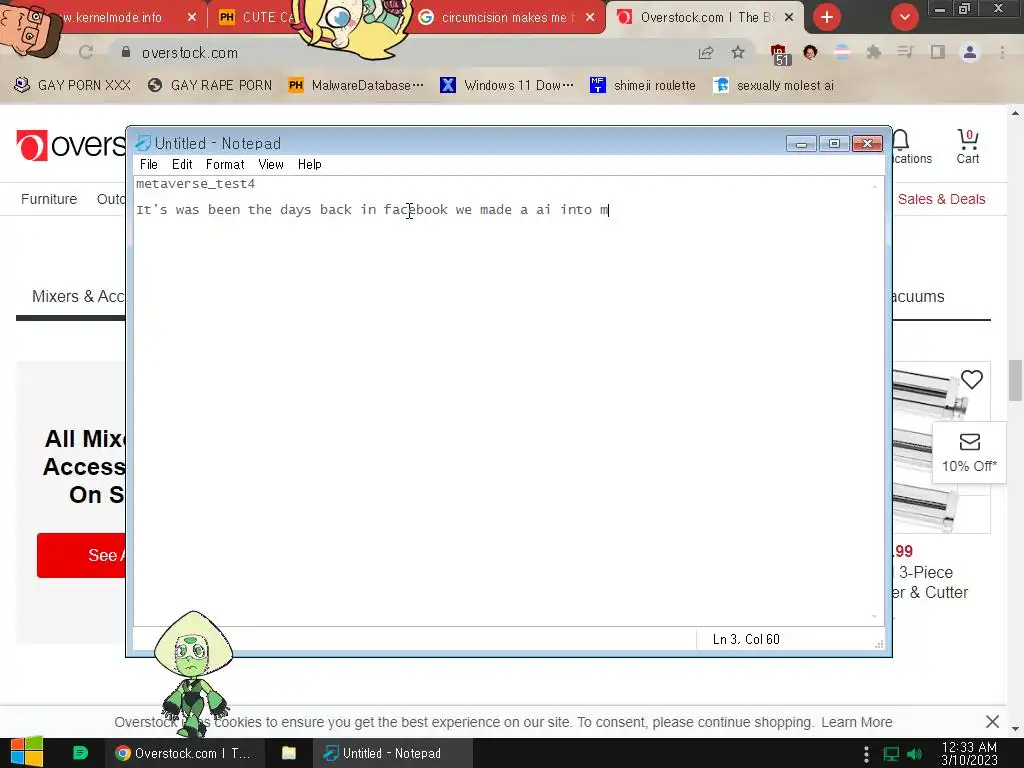Dismiss the cookie notice with the X
The image size is (1024, 768).
pyautogui.click(x=992, y=722)
